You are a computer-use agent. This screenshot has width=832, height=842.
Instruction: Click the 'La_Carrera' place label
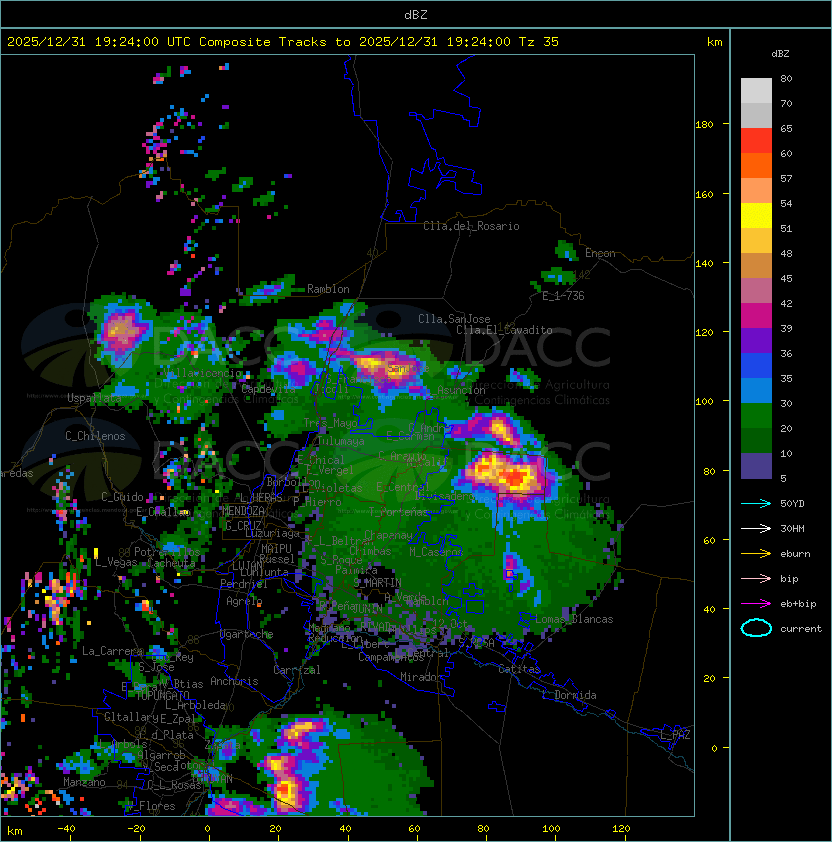click(112, 651)
